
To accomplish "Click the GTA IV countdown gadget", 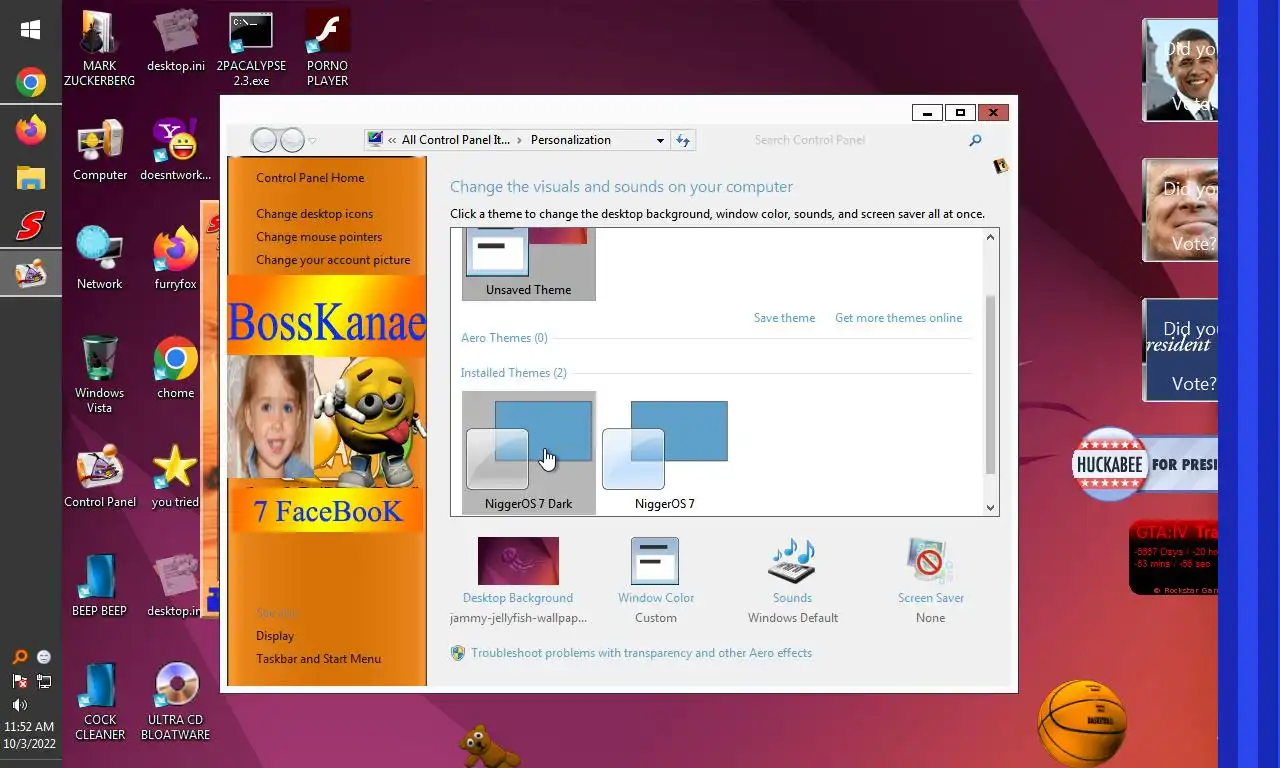I will 1173,558.
